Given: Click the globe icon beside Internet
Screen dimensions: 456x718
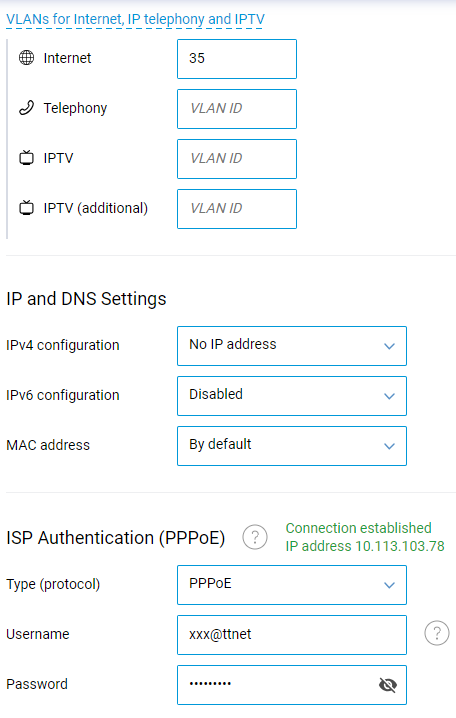Looking at the screenshot, I should pyautogui.click(x=26, y=58).
